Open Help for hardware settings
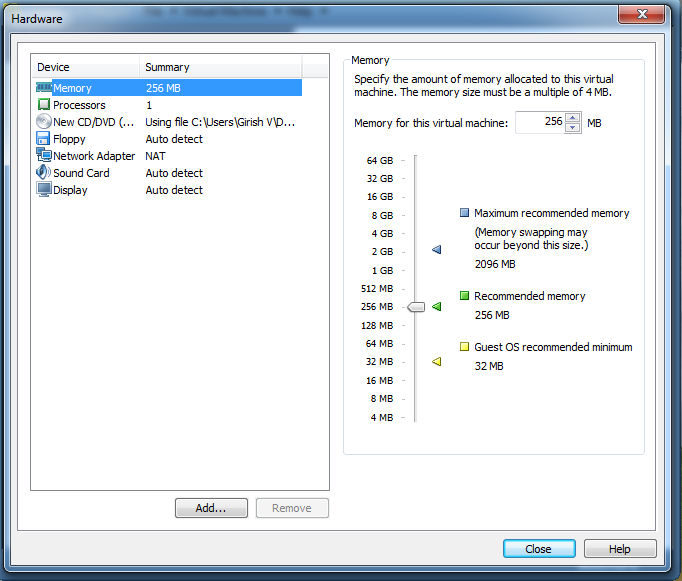Screen dimensions: 682x581 click(x=620, y=549)
